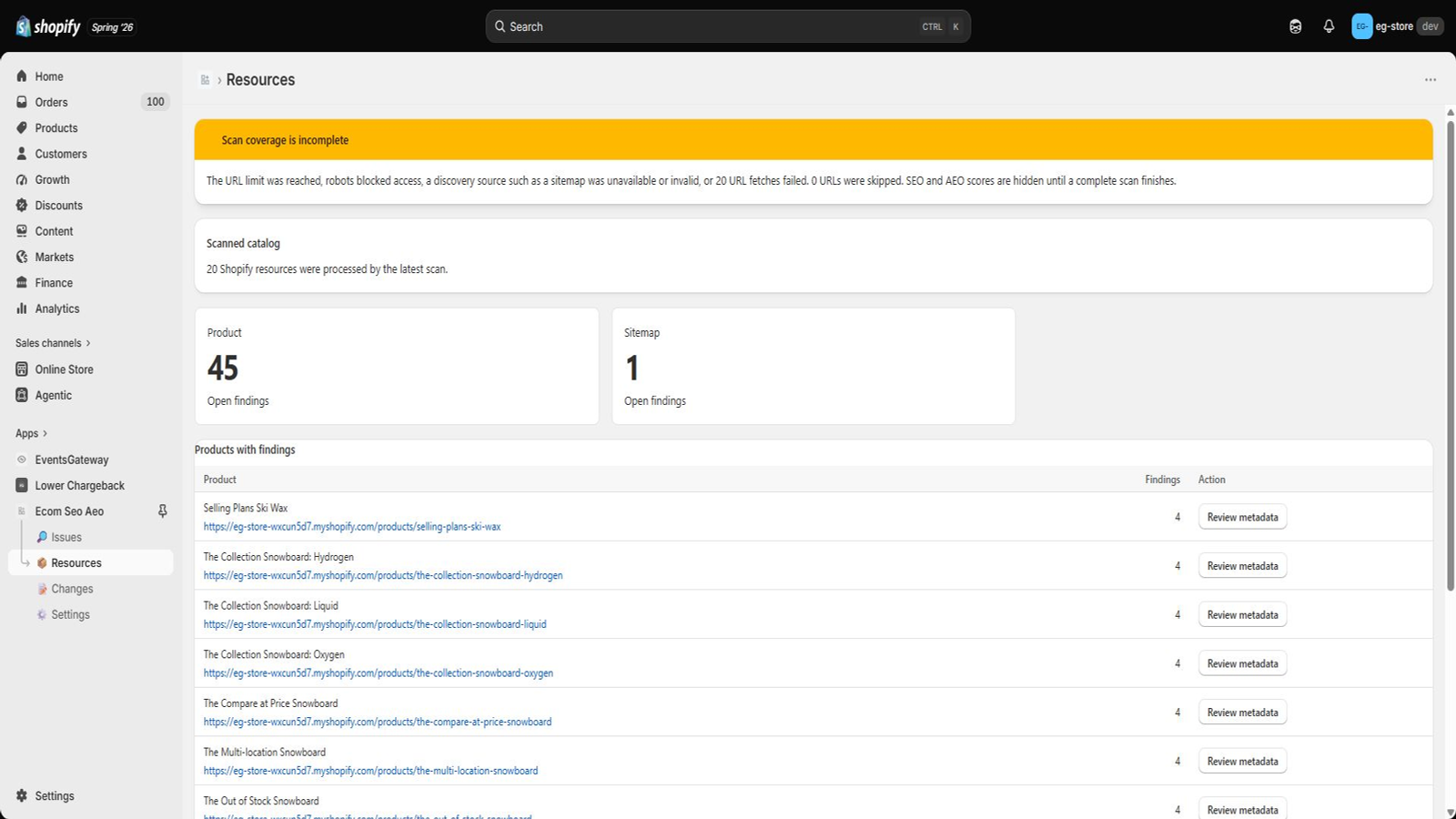The image size is (1456, 819).
Task: Click the Home icon in sidebar
Action: (22, 76)
